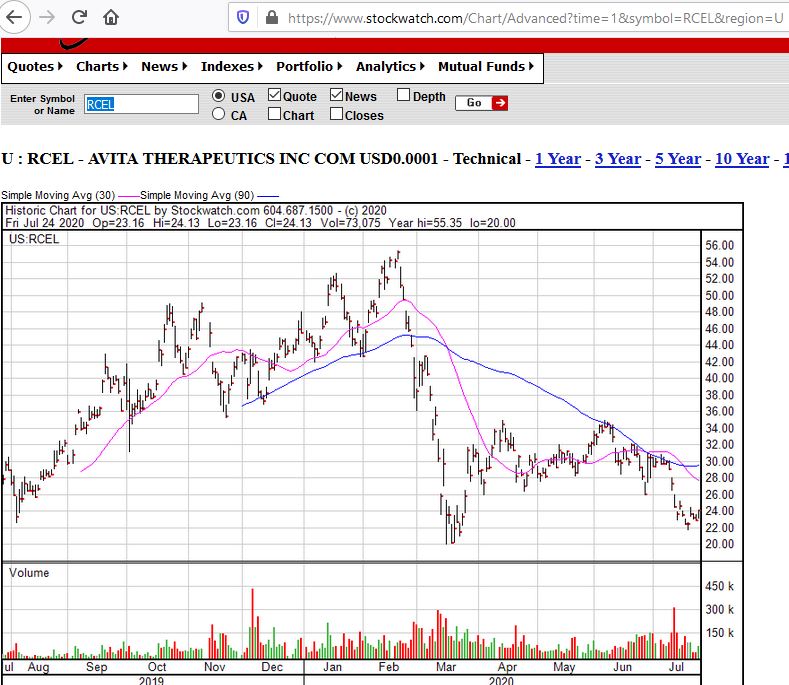View site security padlock info
Image resolution: width=789 pixels, height=685 pixels.
point(272,18)
